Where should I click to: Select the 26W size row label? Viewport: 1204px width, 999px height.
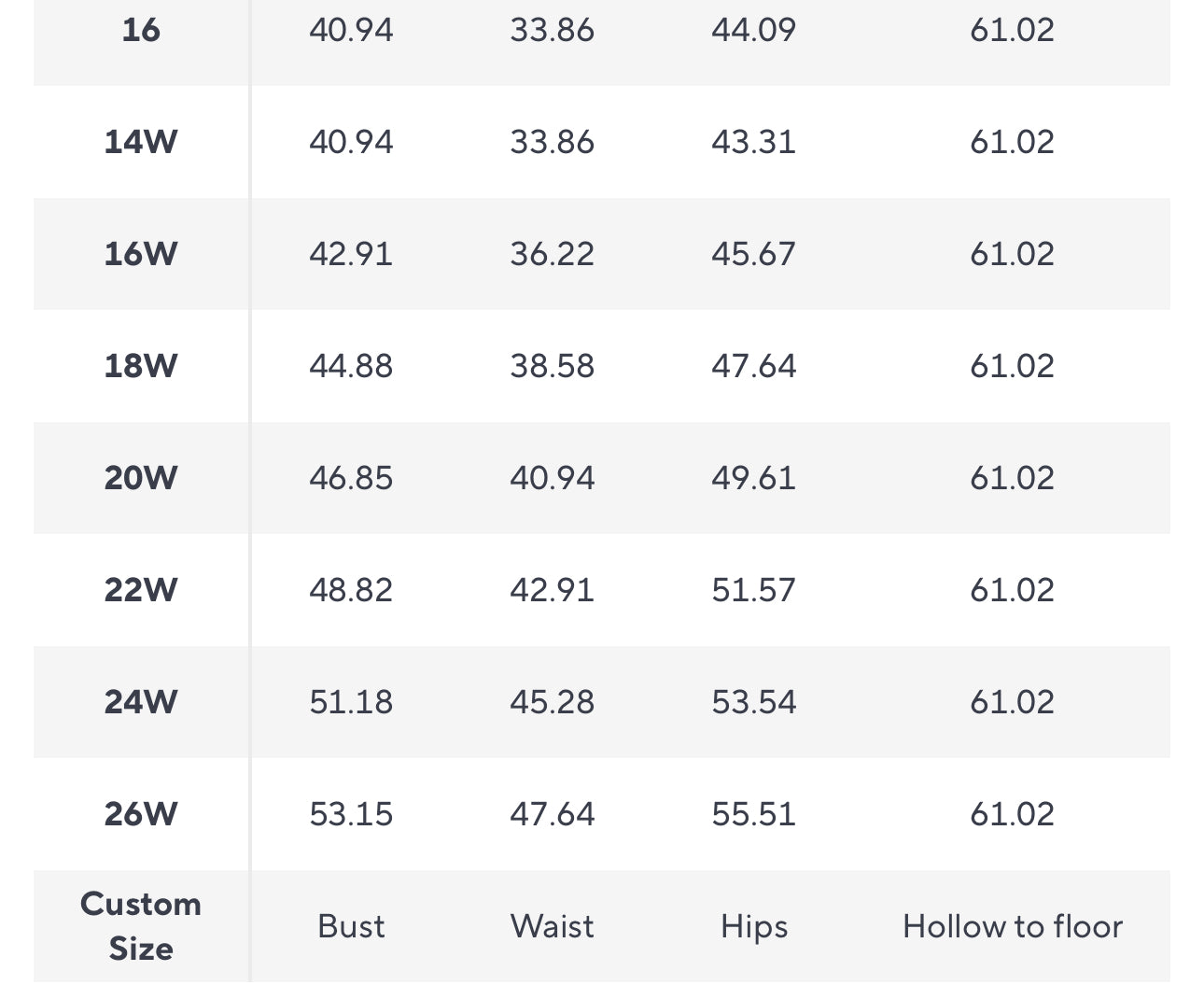(x=141, y=814)
